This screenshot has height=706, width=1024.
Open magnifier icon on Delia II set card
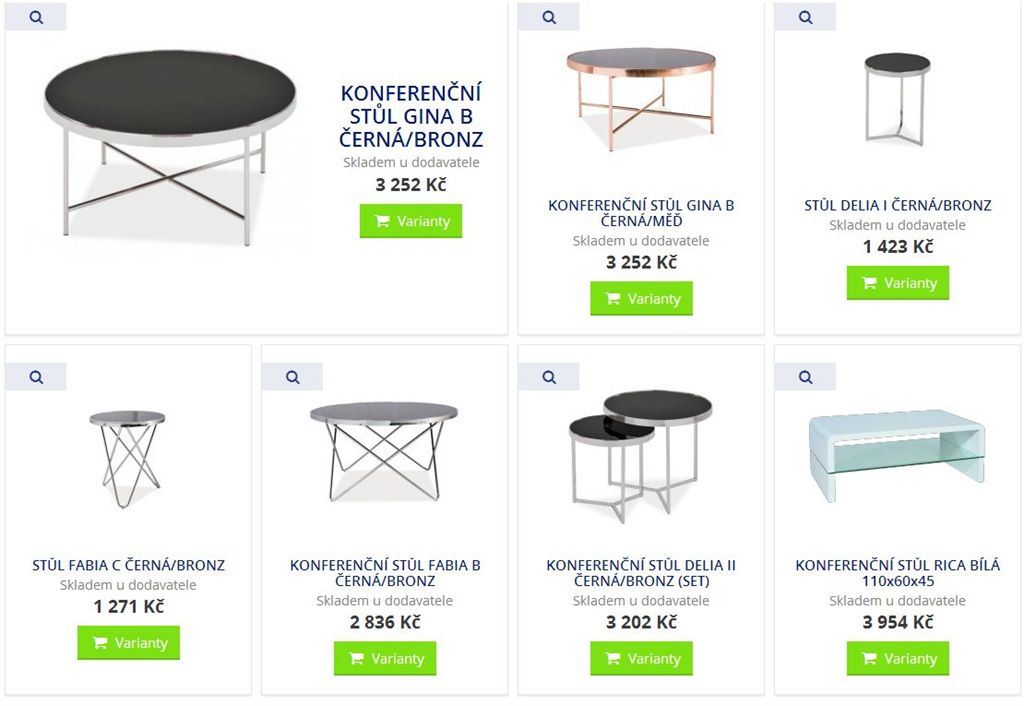click(549, 377)
